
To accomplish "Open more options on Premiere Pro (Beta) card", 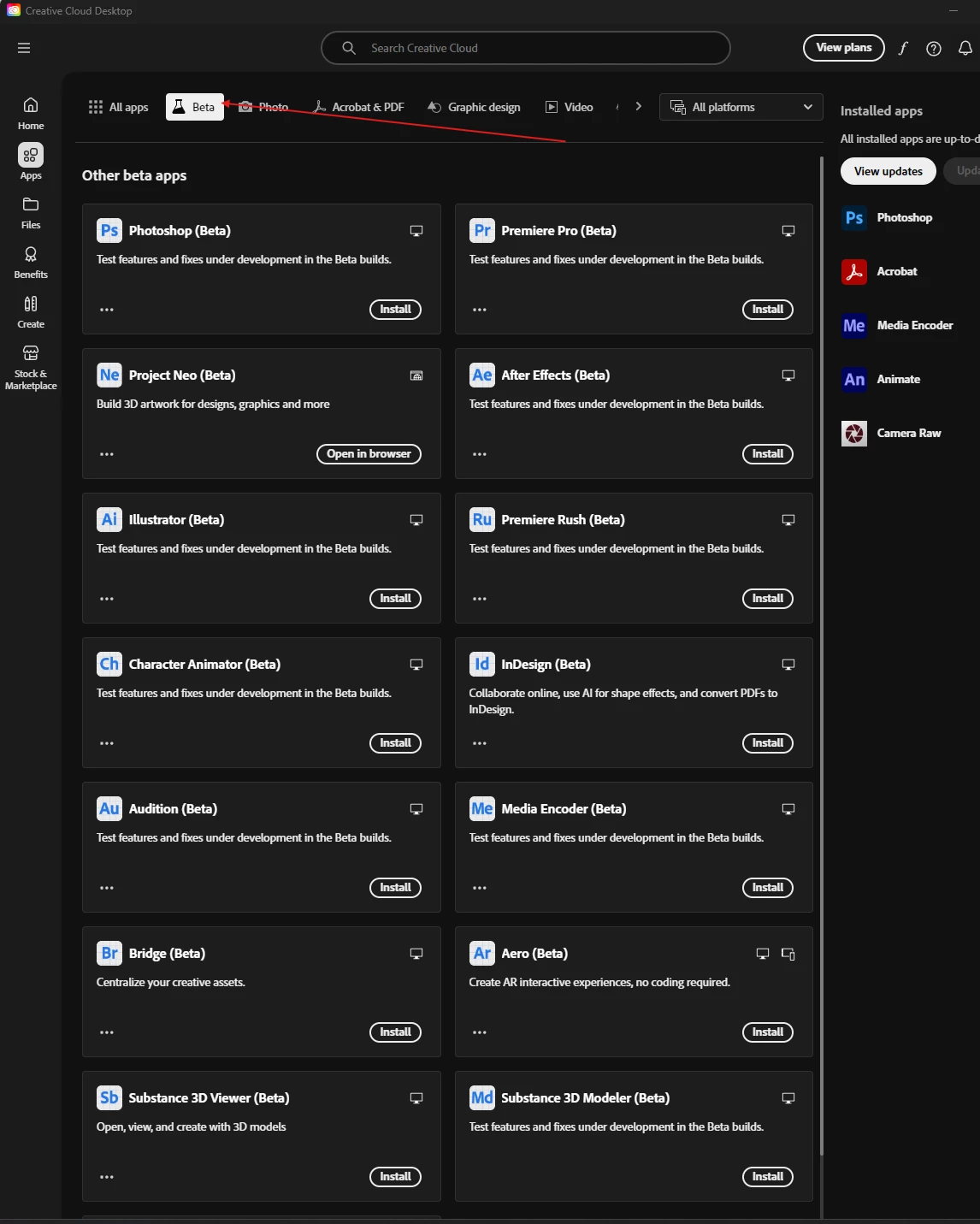I will [x=480, y=310].
